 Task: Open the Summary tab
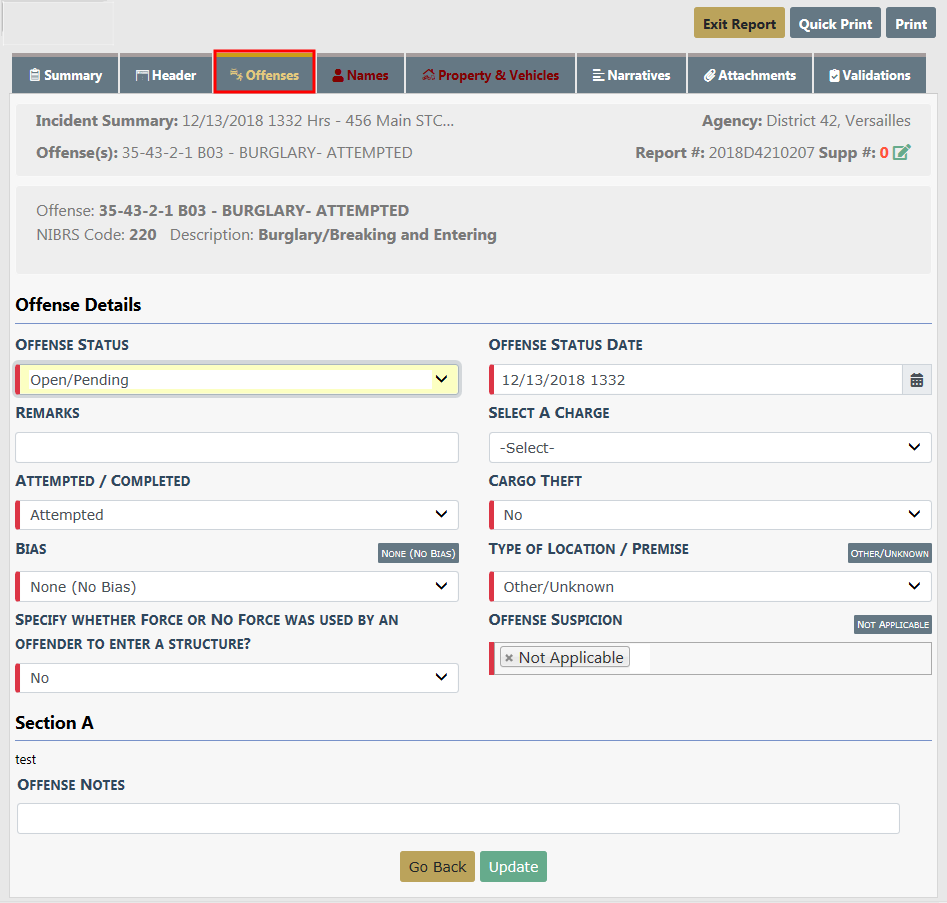pos(65,75)
